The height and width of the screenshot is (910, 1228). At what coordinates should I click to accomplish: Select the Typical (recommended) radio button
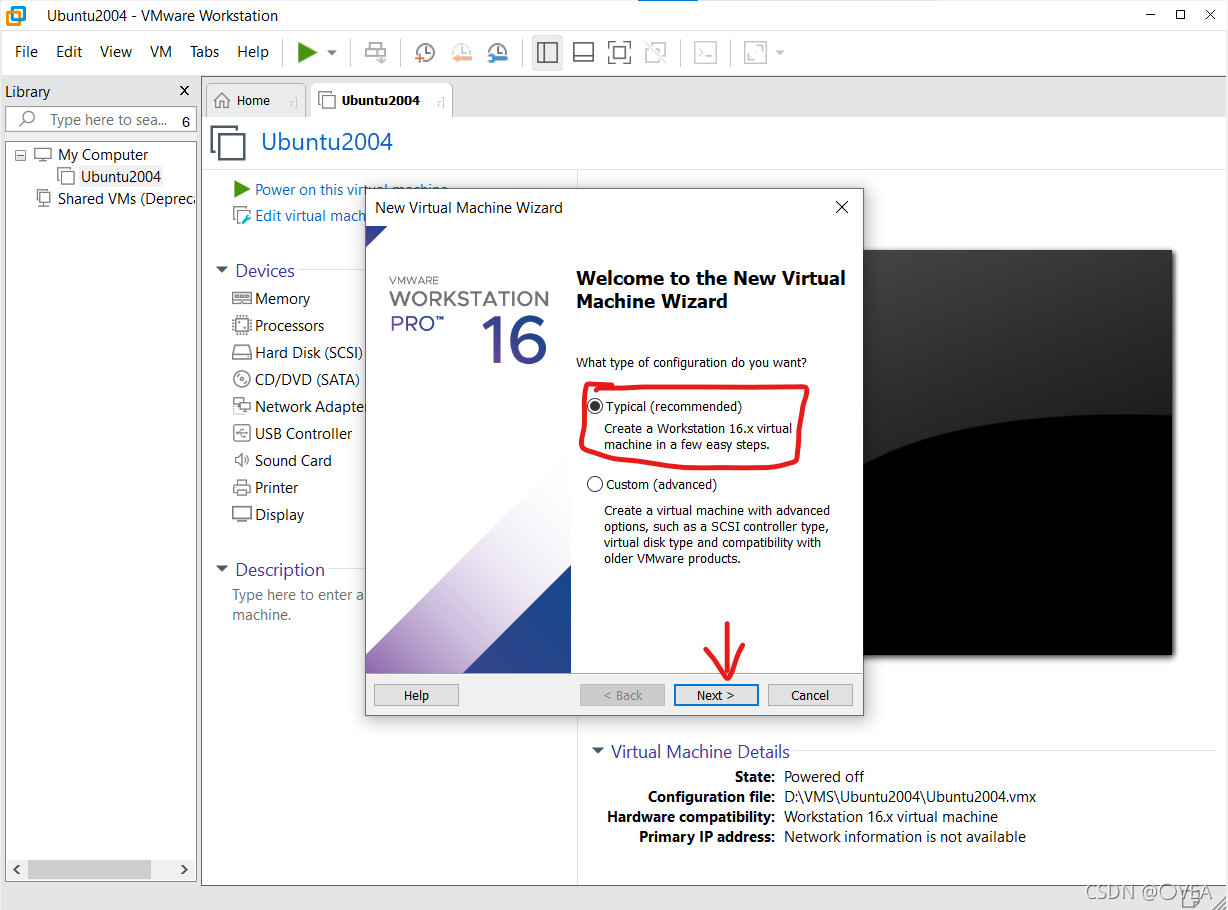(596, 407)
